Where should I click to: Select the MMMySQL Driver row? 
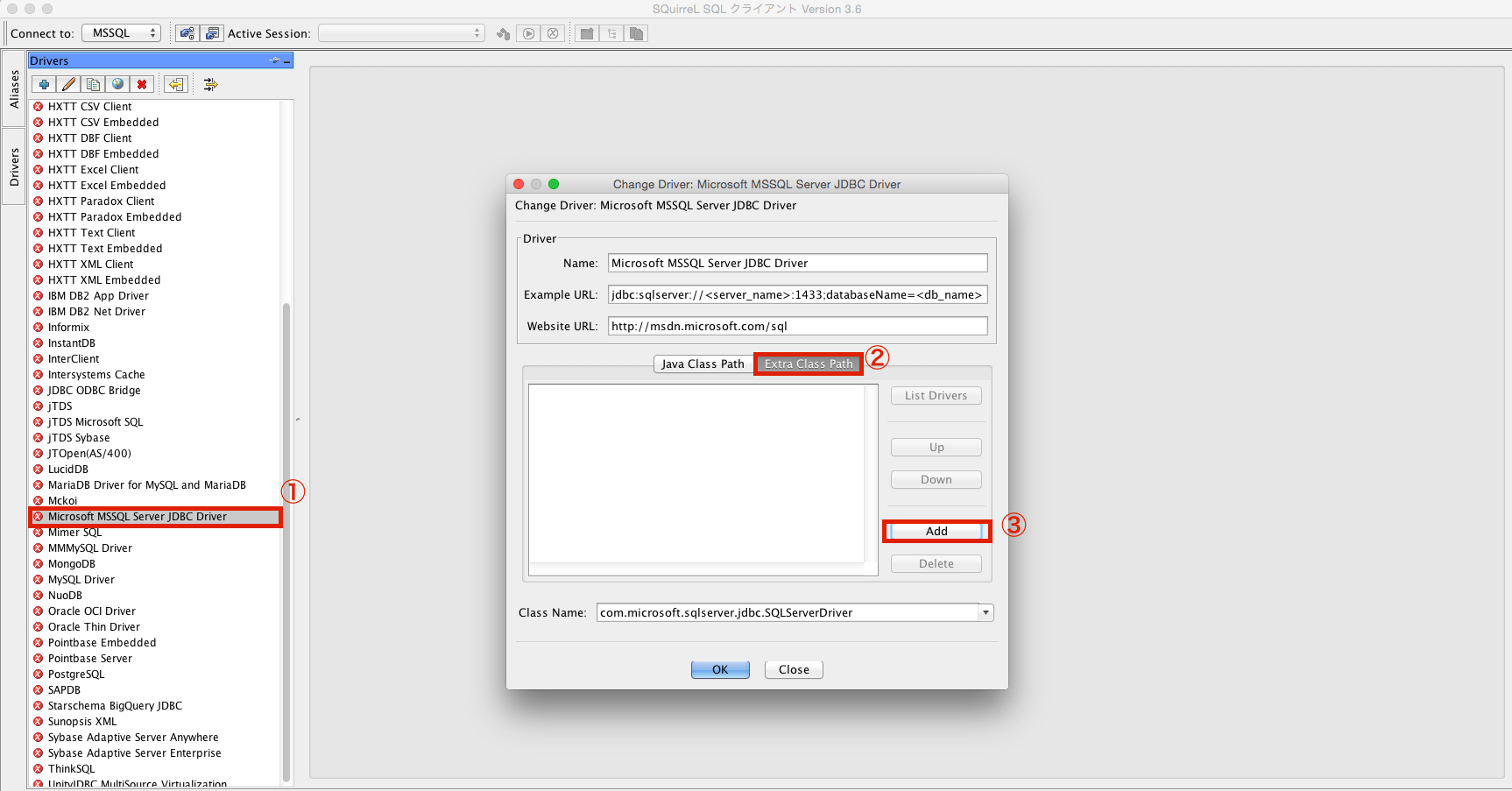[156, 547]
